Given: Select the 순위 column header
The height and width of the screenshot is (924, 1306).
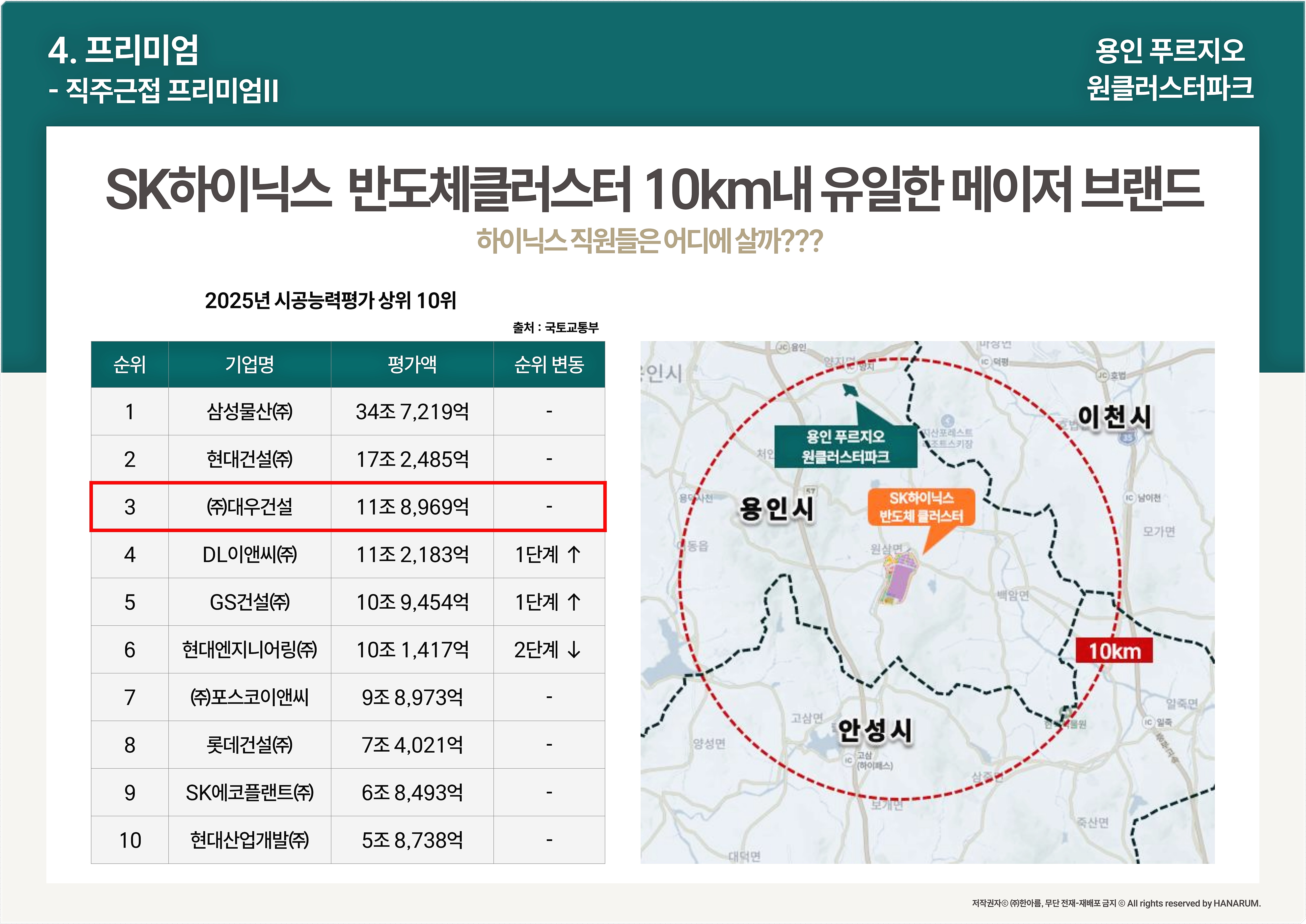Looking at the screenshot, I should [x=130, y=364].
